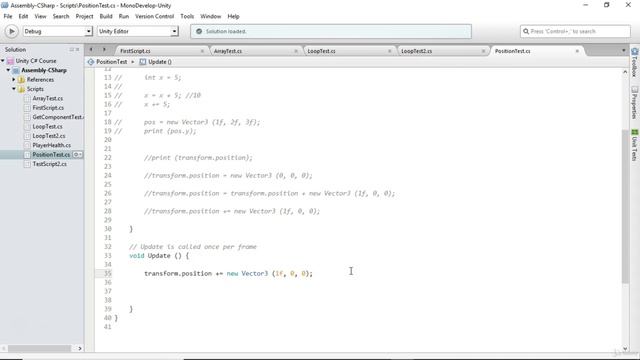Open the document tab list dropdown arrow
This screenshot has height=360, width=640.
(623, 50)
